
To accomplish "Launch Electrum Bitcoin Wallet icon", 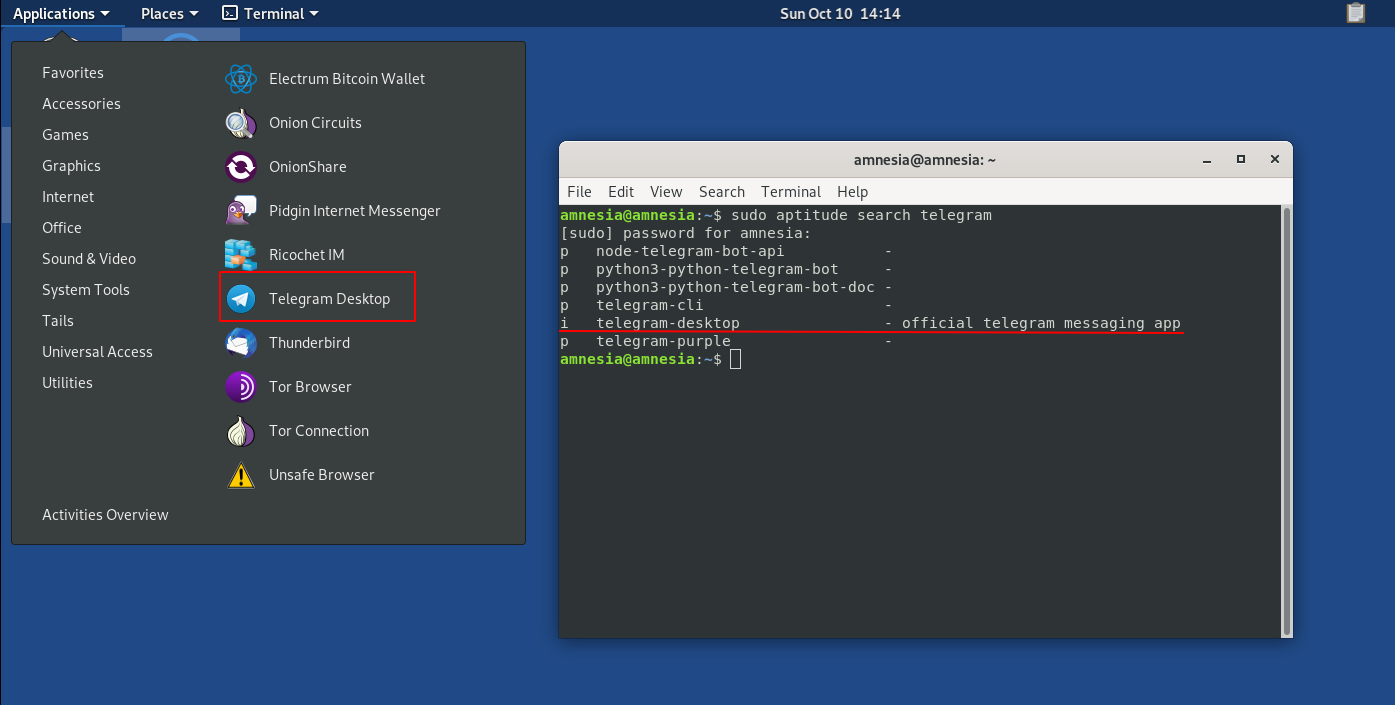I will [x=241, y=79].
